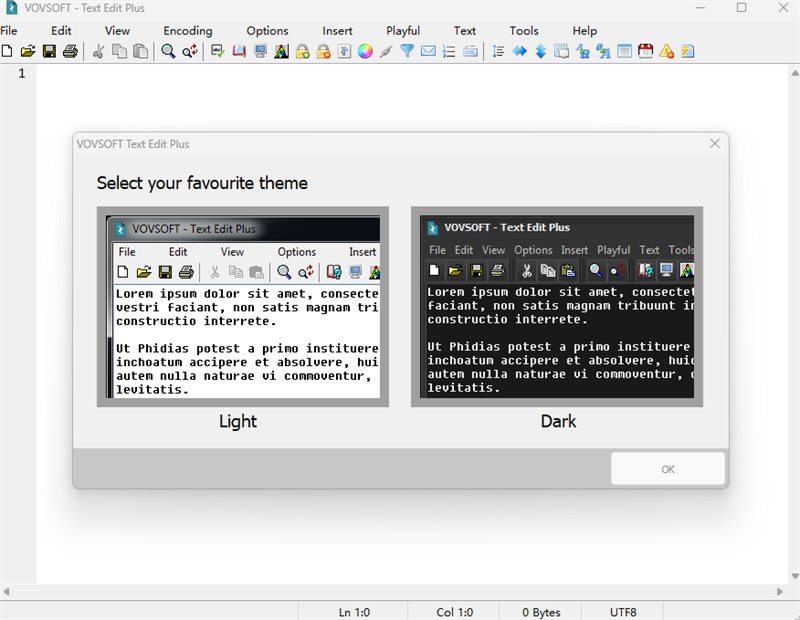Click the computer monitor toolbar icon
The height and width of the screenshot is (620, 800).
(x=260, y=51)
